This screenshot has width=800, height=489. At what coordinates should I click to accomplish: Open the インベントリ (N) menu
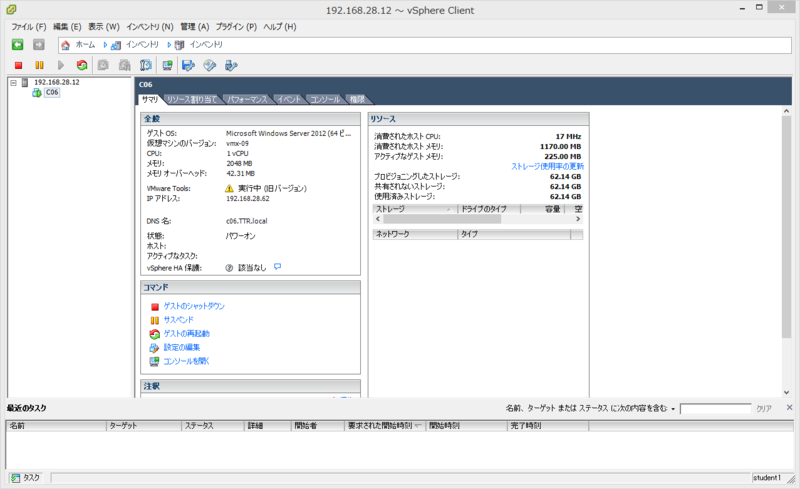(149, 27)
